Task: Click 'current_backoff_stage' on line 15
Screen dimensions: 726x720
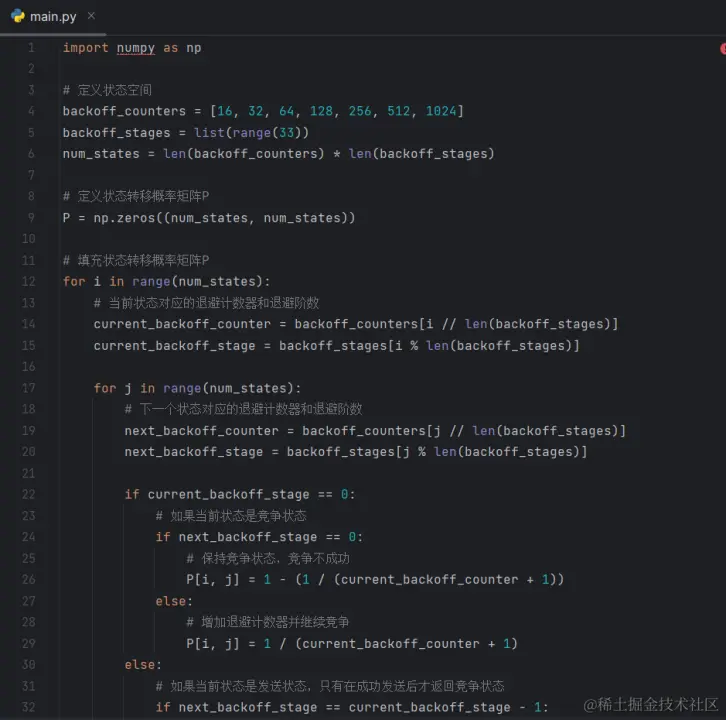Action: click(174, 346)
